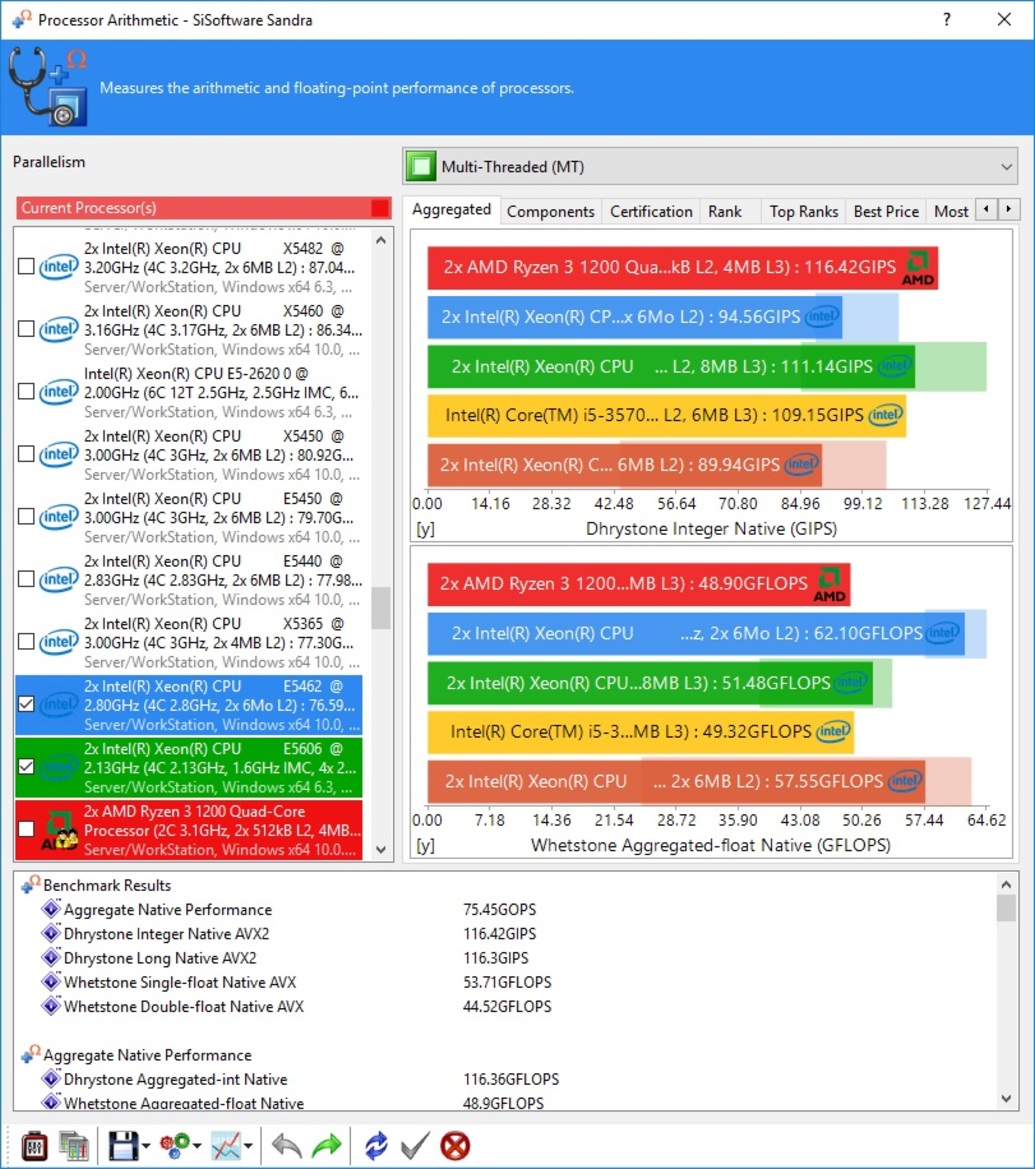Click the Intel logo beside Xeon X5482

coord(58,267)
